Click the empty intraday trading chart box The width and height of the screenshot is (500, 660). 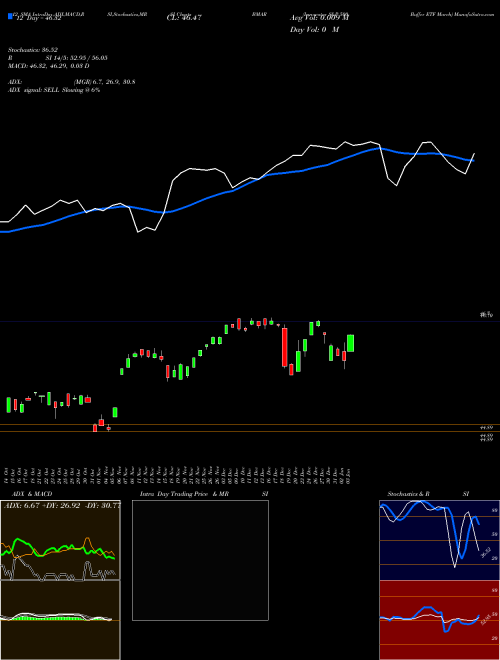coord(200,560)
